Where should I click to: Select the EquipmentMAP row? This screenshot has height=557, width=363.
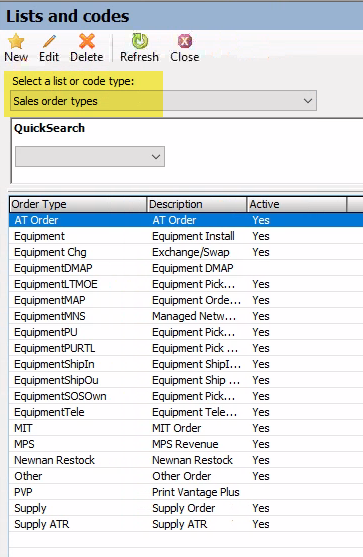(186, 300)
